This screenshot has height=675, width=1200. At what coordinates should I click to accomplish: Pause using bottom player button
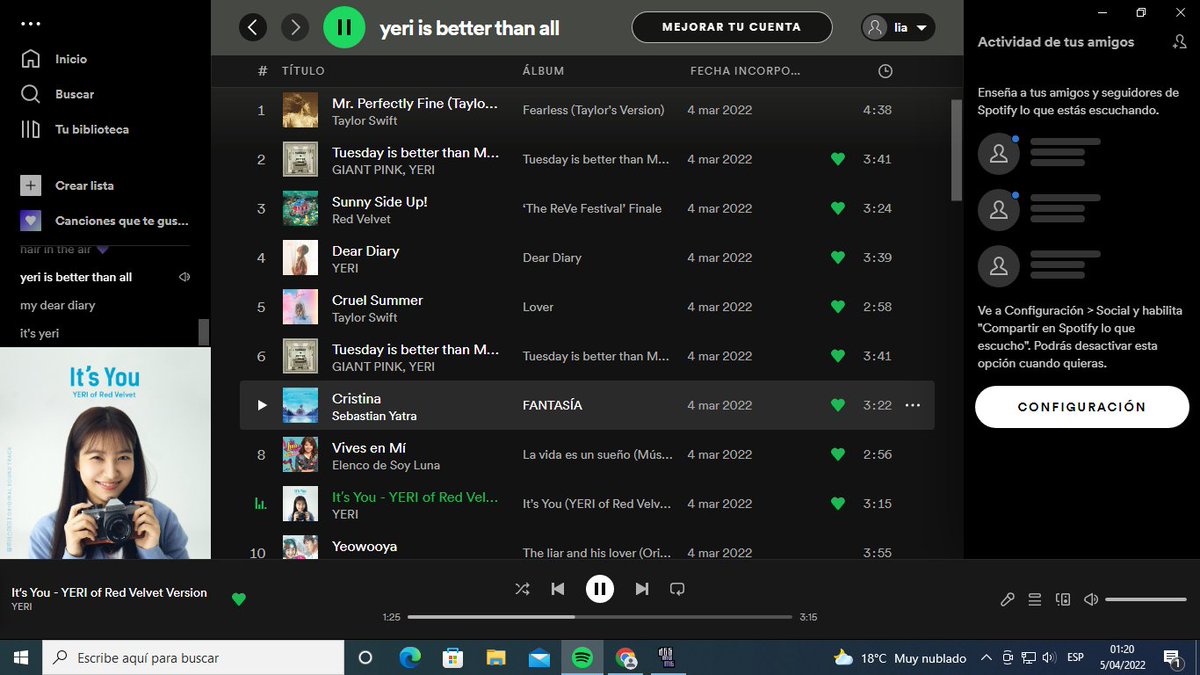tap(600, 589)
